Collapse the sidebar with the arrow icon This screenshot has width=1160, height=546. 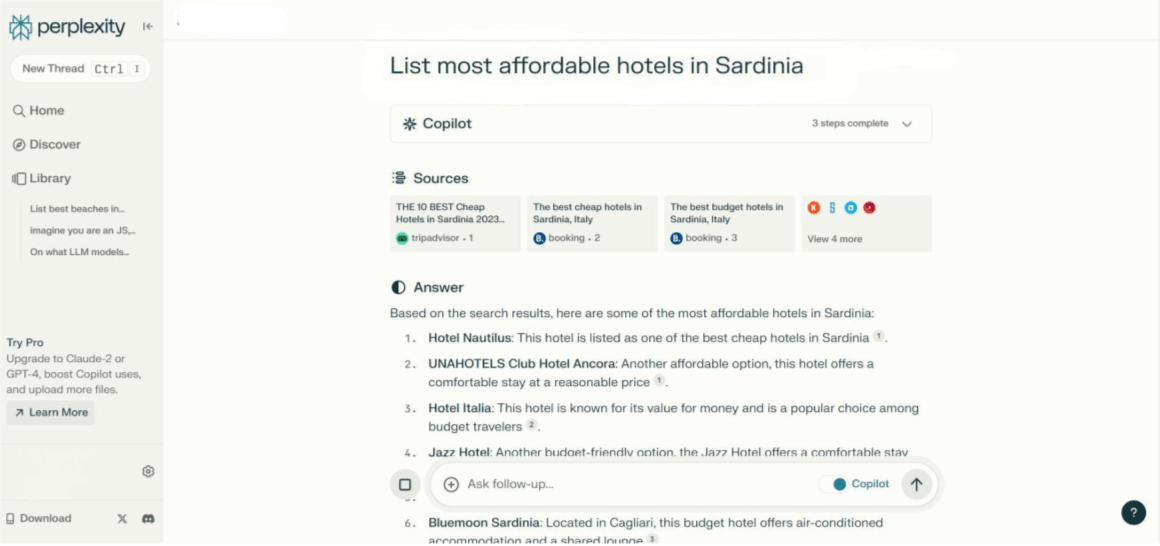click(148, 27)
